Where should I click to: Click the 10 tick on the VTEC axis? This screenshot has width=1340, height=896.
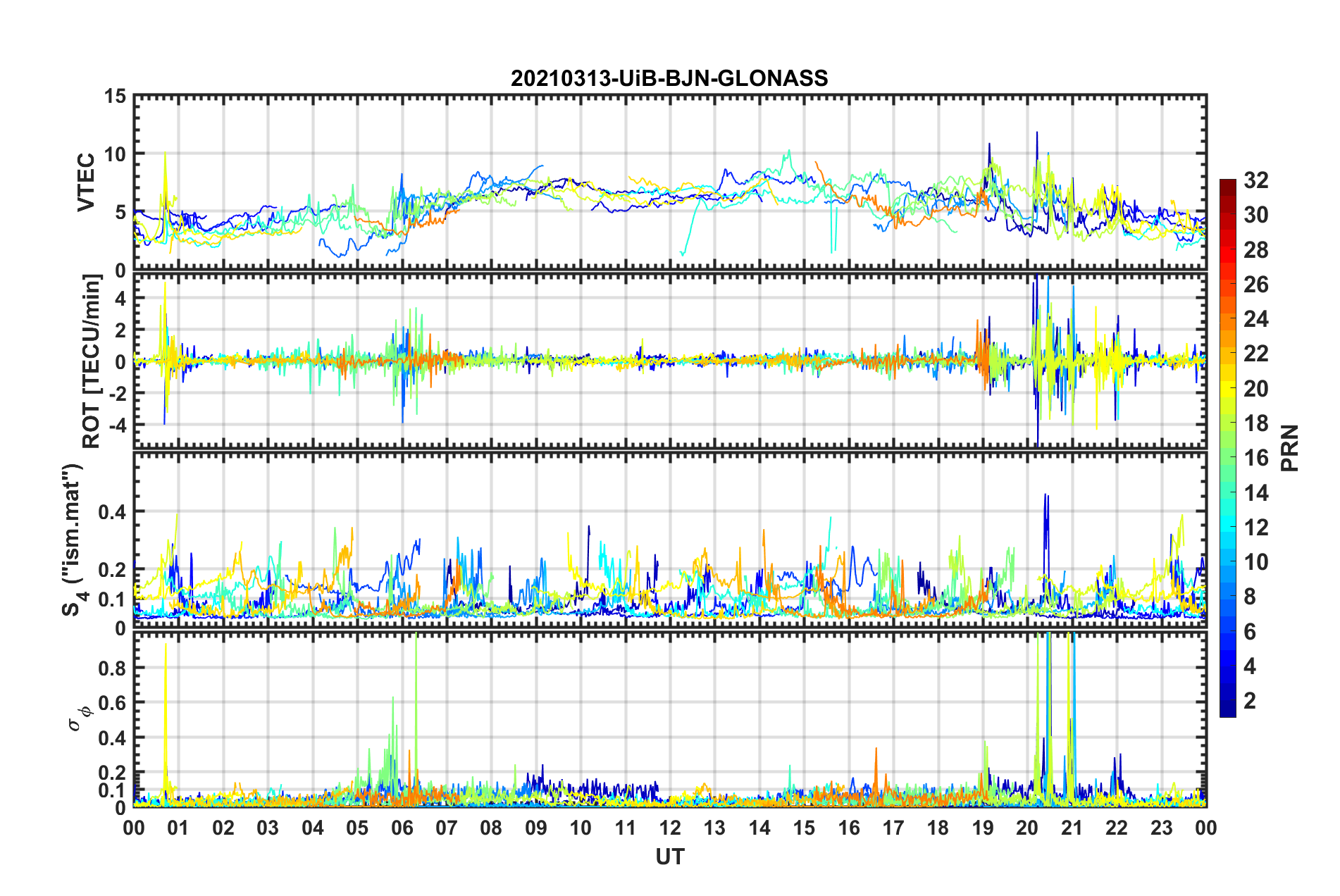[116, 154]
